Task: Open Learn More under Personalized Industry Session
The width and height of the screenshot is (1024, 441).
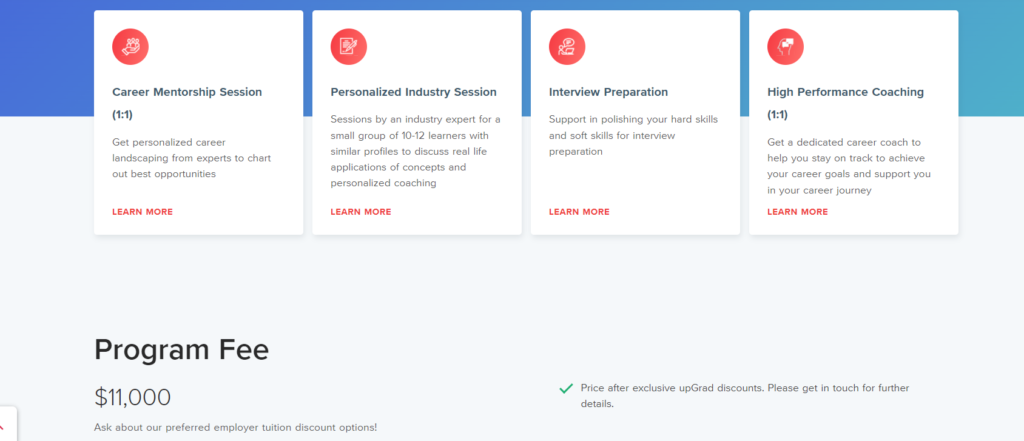Action: (361, 212)
